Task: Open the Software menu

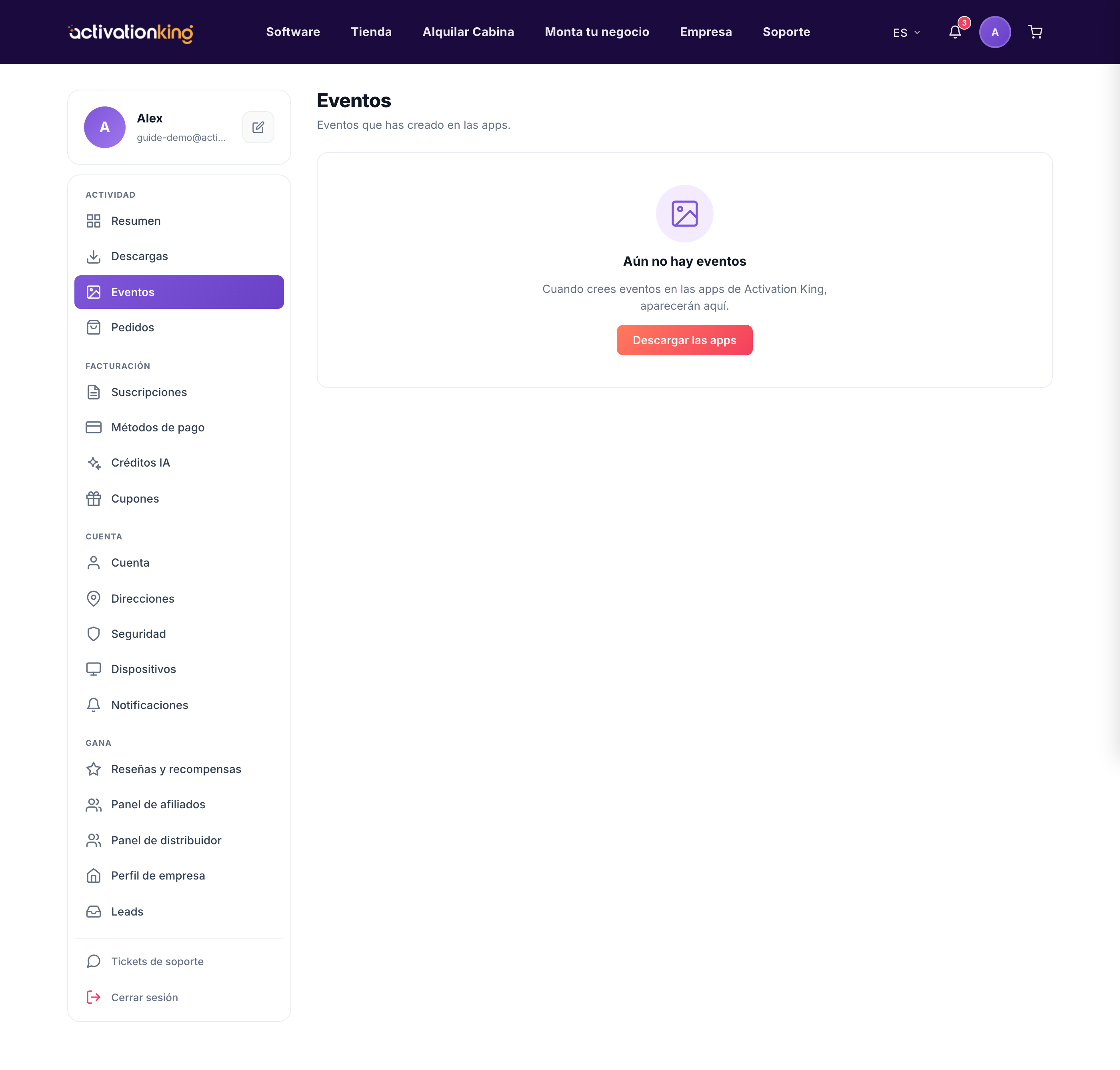Action: 293,32
